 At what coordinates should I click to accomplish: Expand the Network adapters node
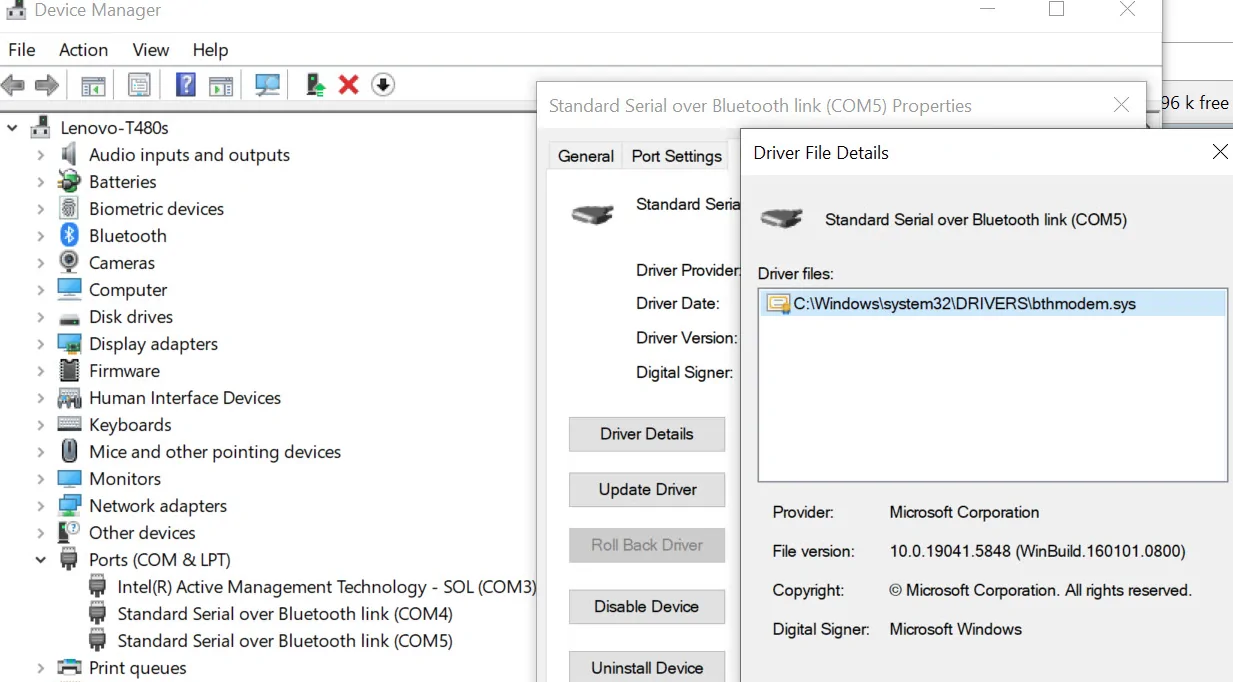coord(41,506)
